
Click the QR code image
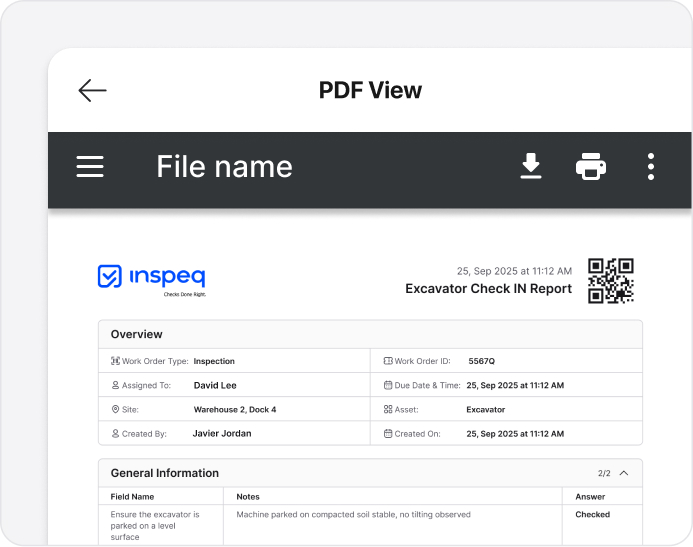pos(611,281)
